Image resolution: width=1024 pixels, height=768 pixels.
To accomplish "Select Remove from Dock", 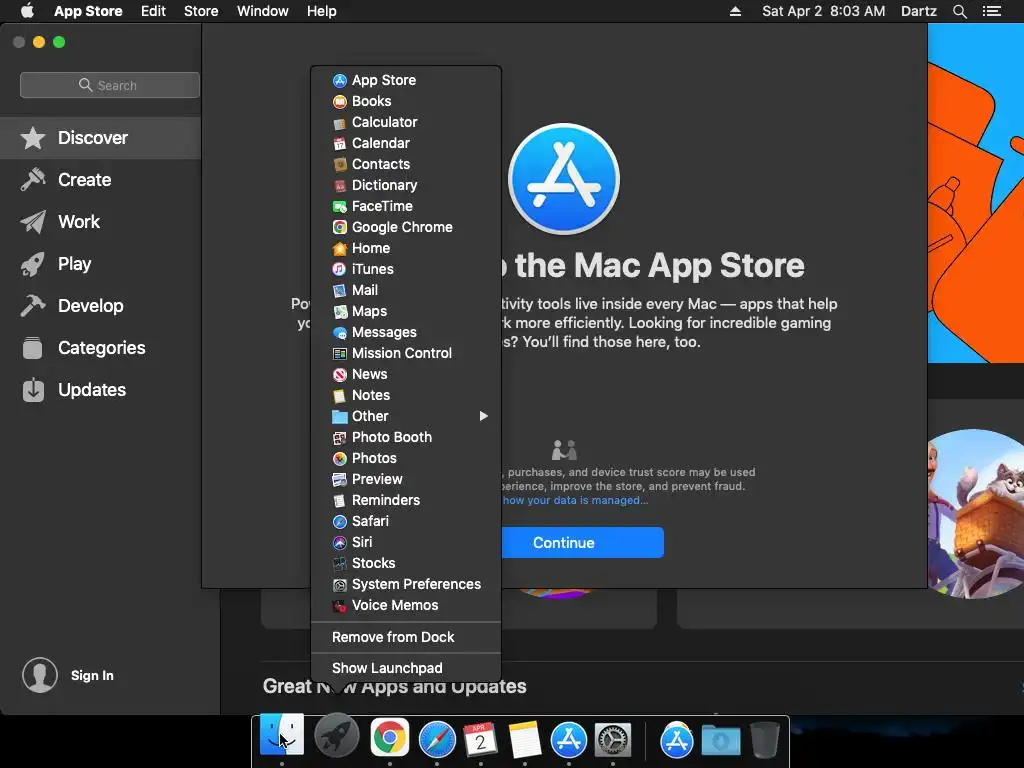I will (406, 637).
